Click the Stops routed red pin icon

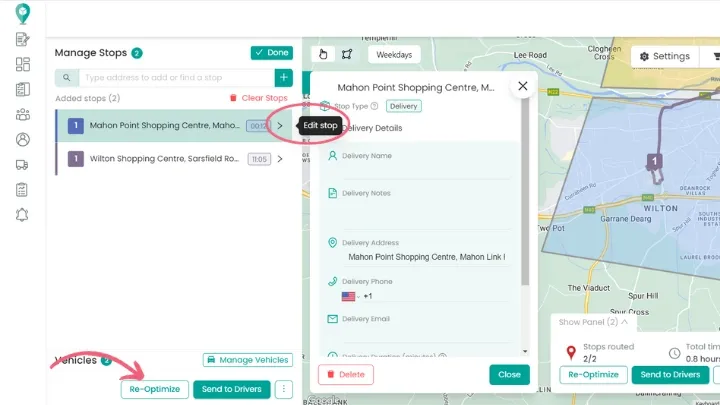click(571, 353)
